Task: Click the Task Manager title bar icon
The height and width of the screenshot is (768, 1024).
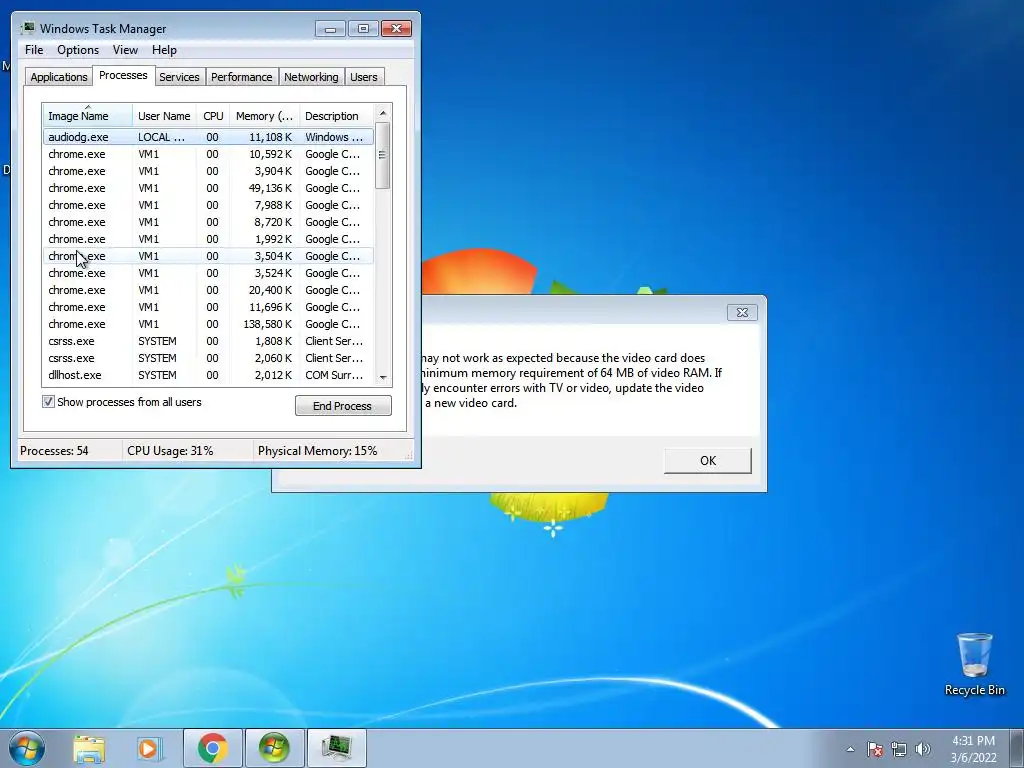Action: click(x=27, y=28)
